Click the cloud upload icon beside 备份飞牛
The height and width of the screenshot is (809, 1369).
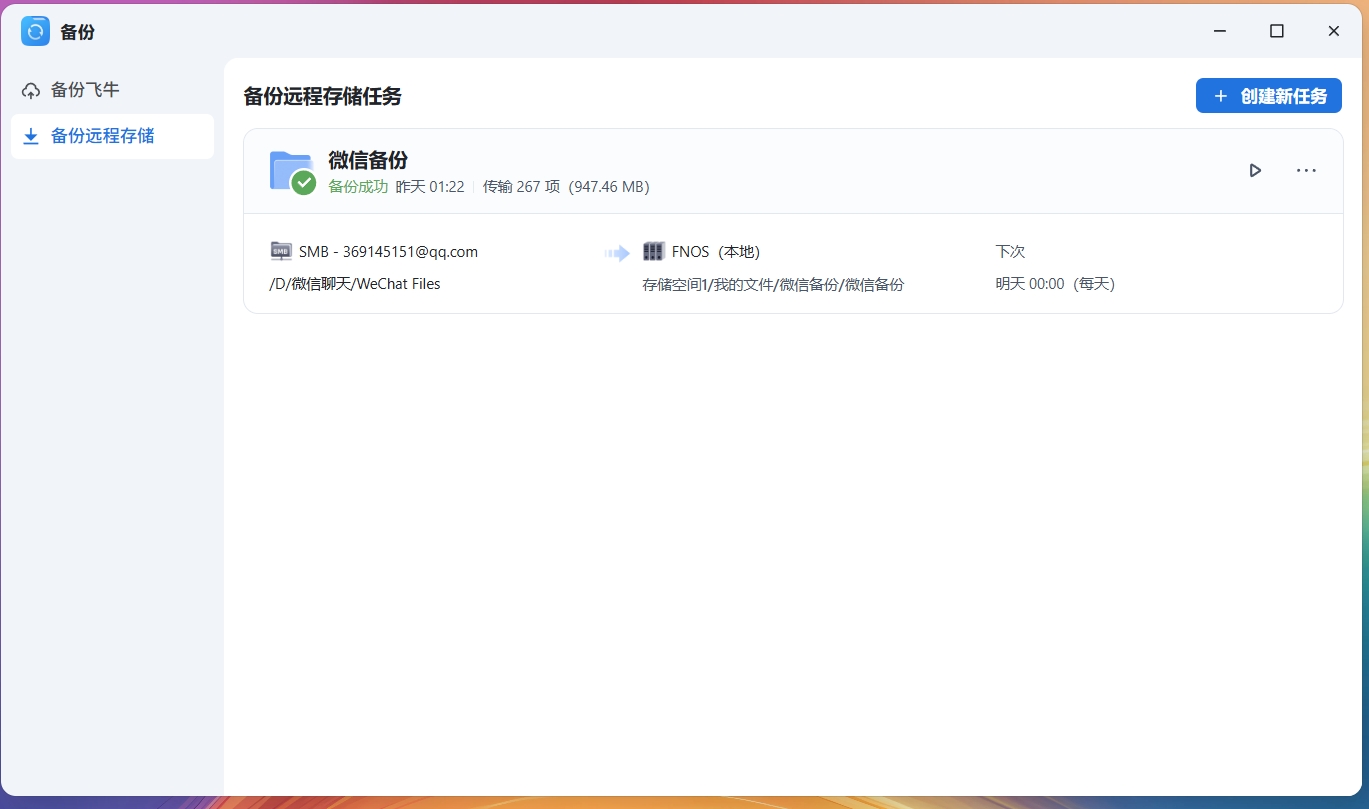[31, 90]
